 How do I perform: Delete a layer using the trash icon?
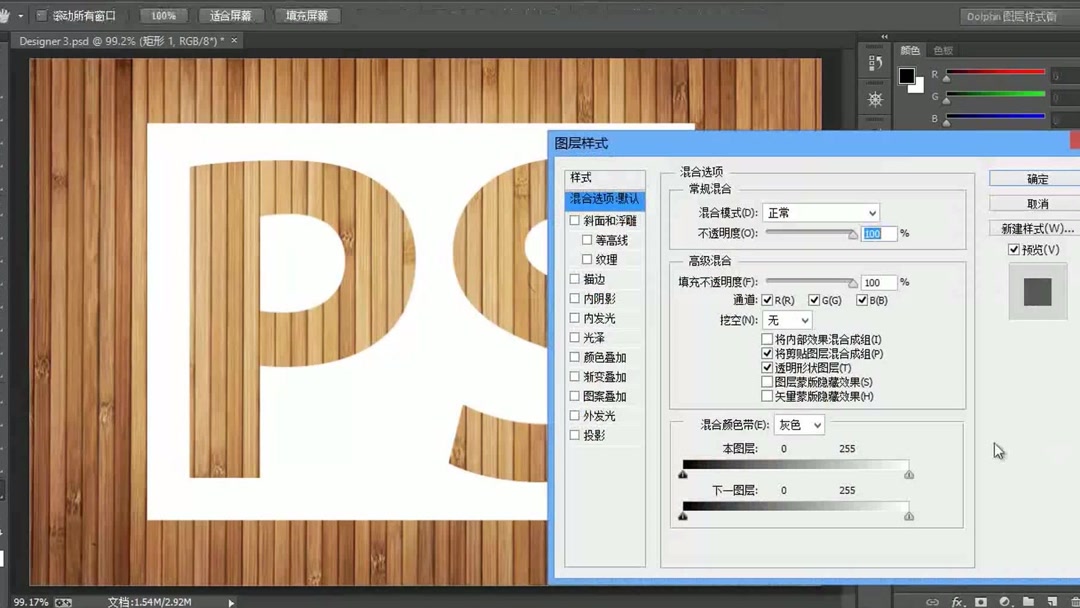click(x=1073, y=602)
